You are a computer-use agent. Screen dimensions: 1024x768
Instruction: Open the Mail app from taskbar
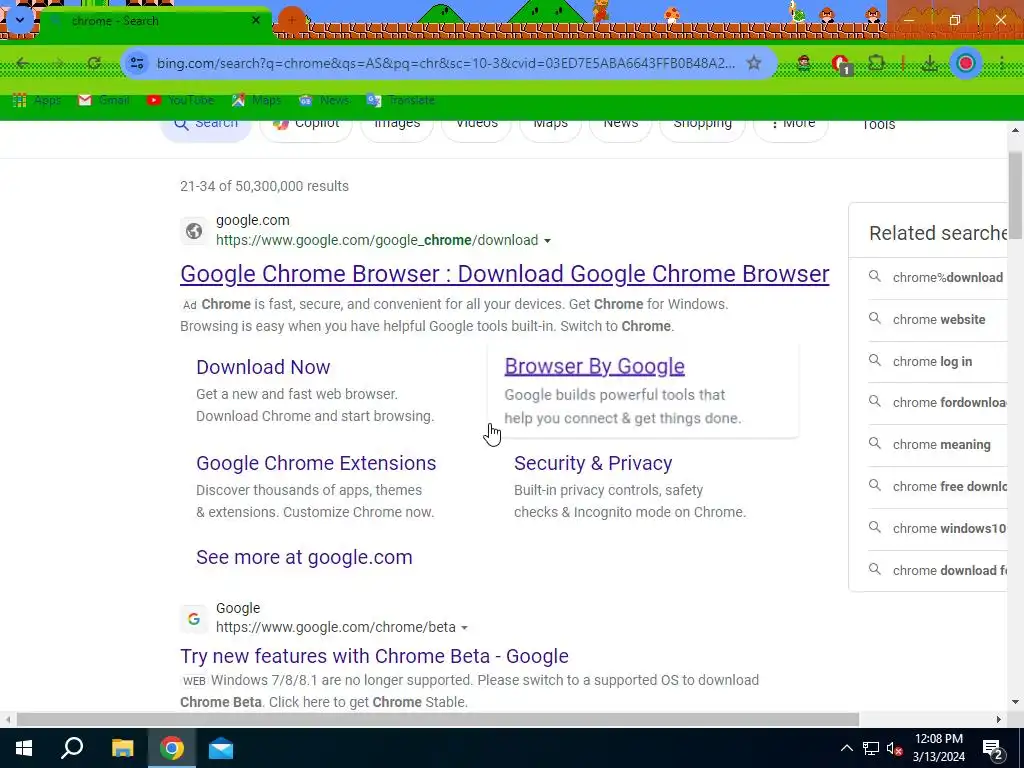point(221,748)
